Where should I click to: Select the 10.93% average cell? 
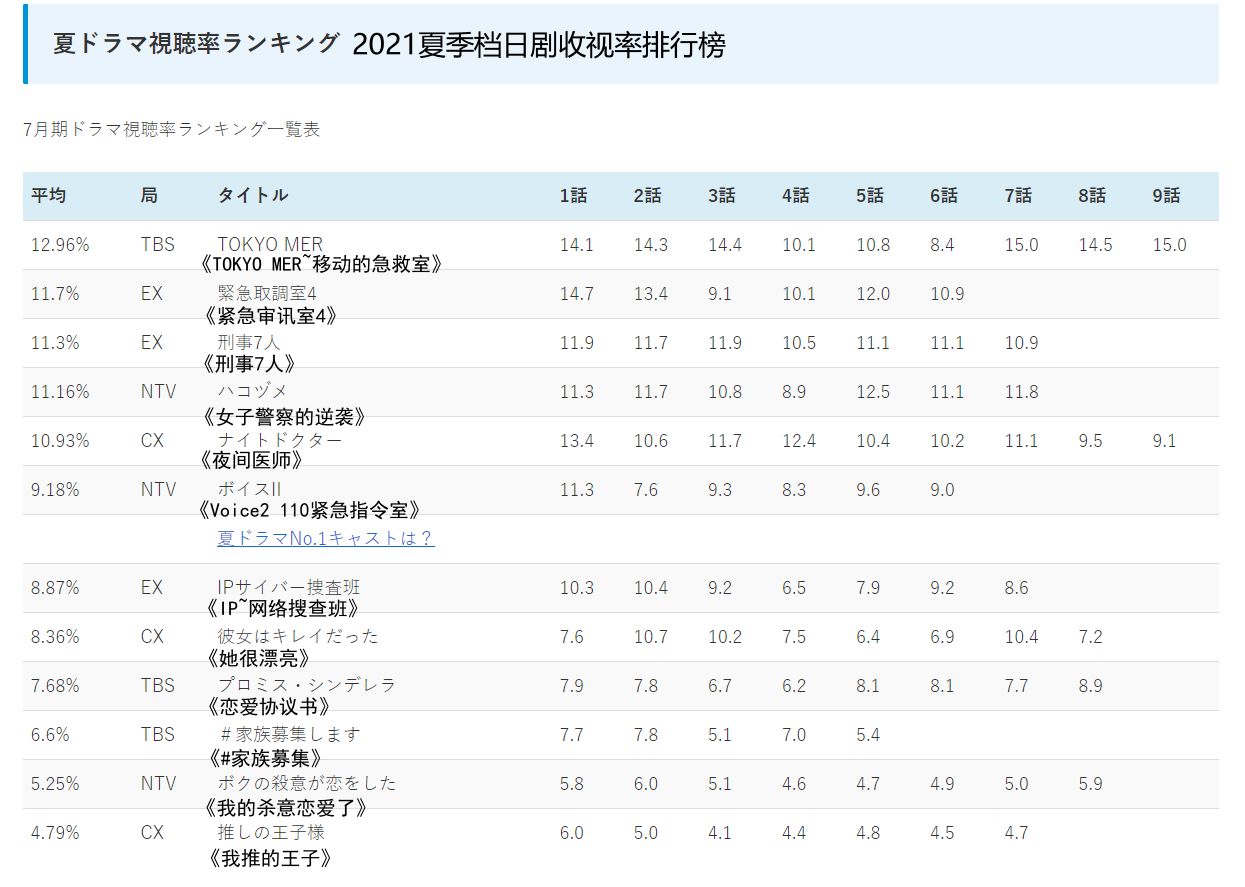click(x=60, y=441)
